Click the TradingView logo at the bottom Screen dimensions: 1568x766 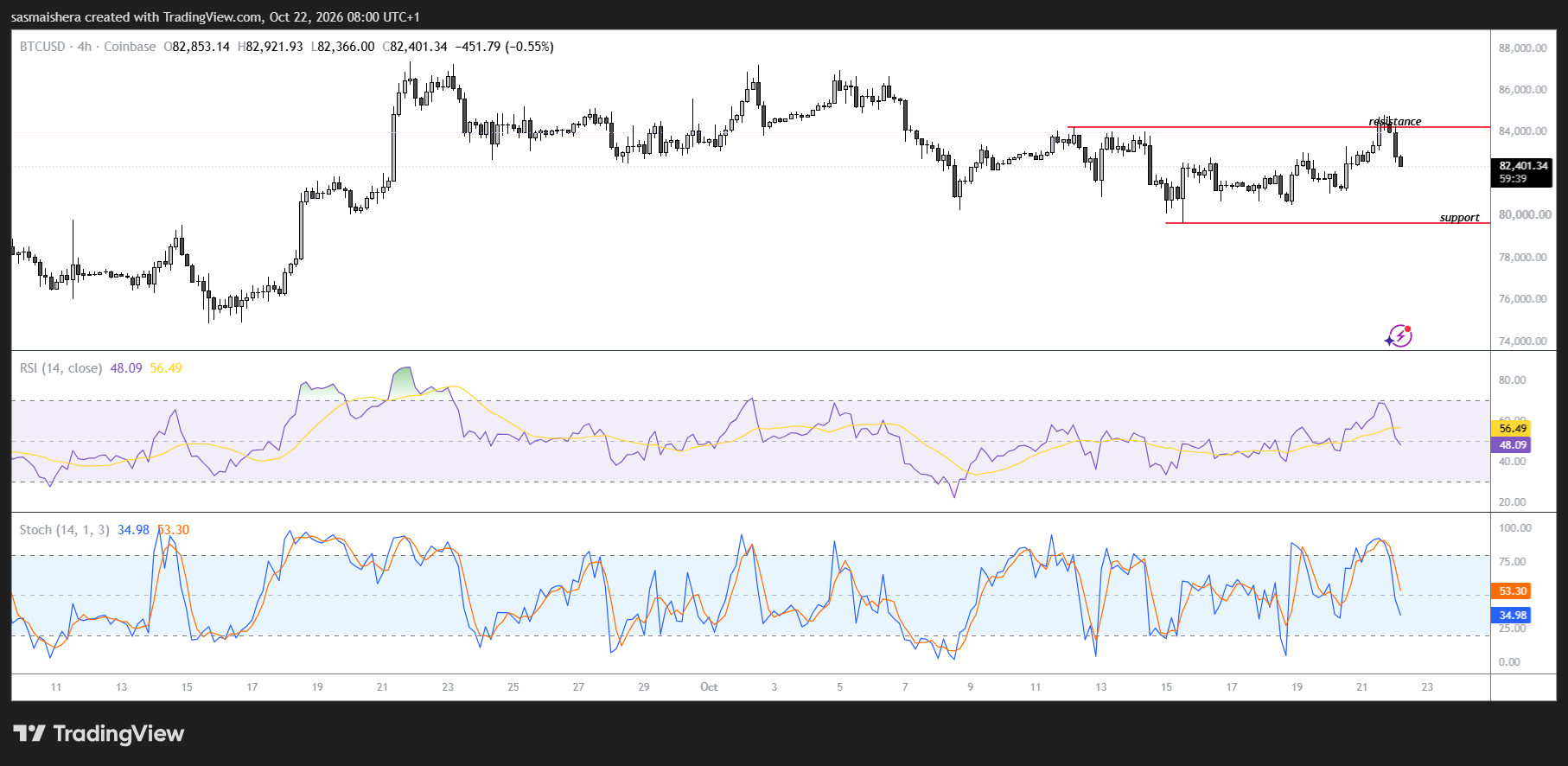(x=99, y=734)
